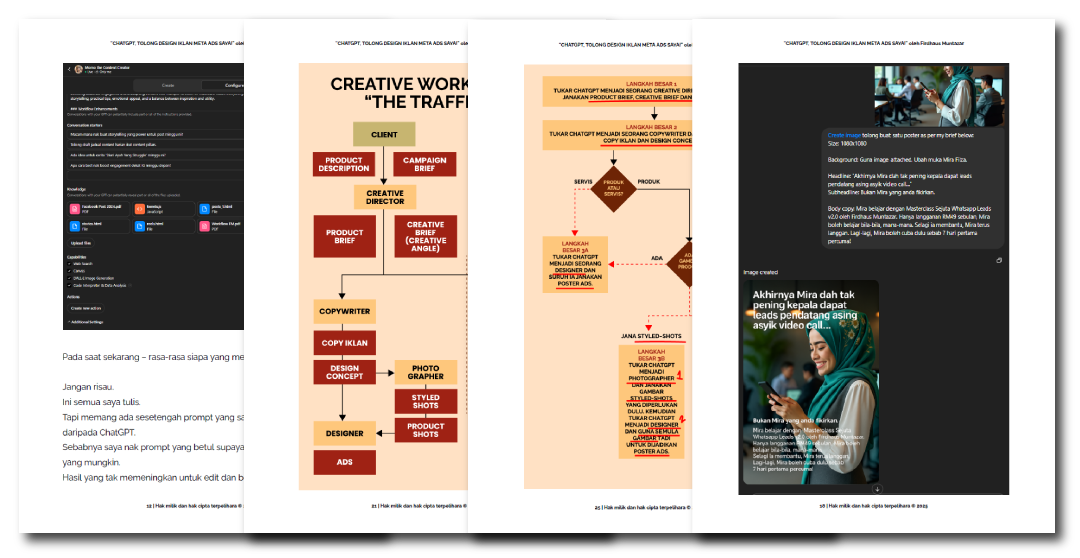Click the CLIENT box in workflow chart
1080x558 pixels.
tap(384, 134)
